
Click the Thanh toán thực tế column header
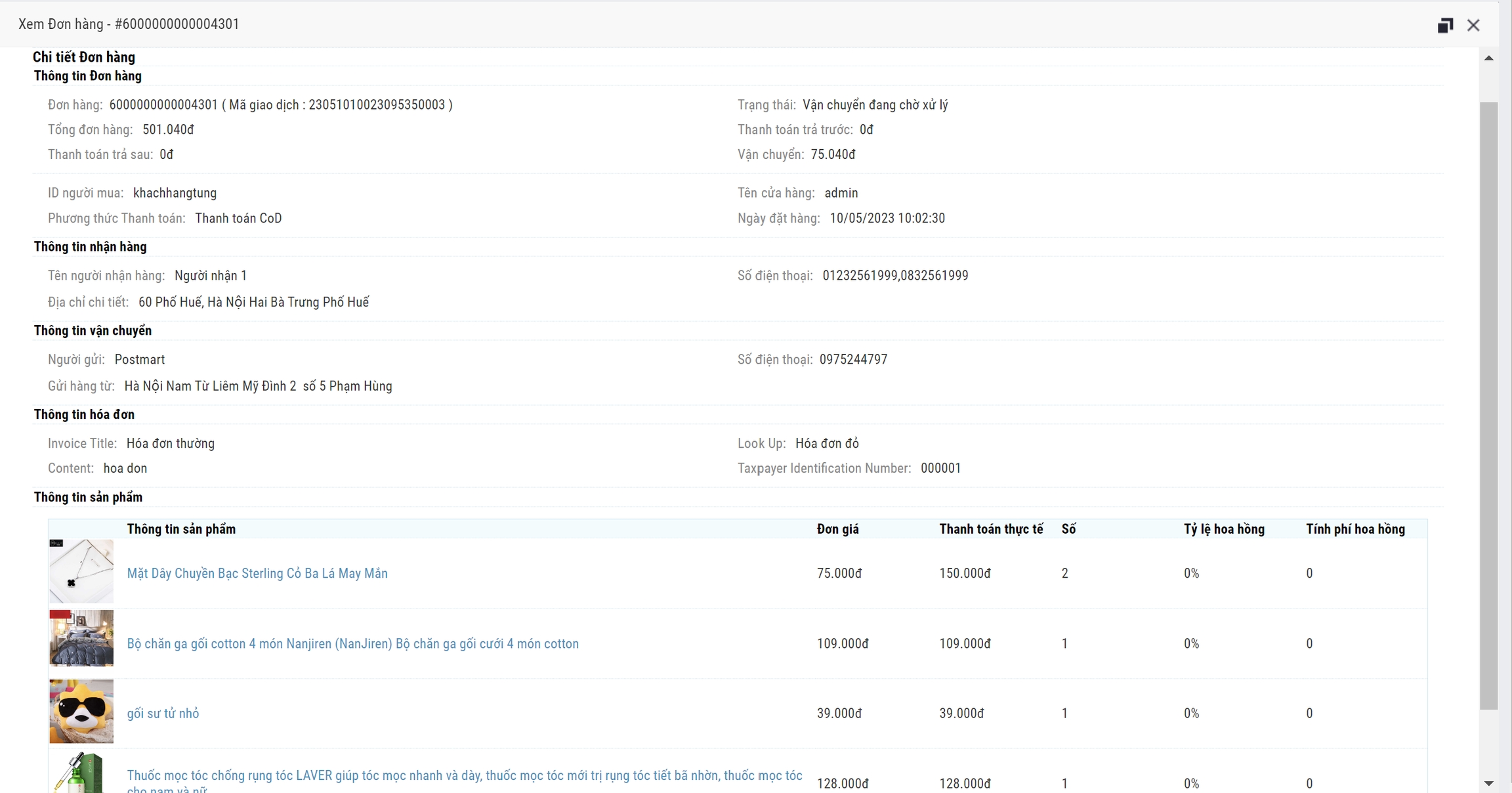(x=990, y=529)
